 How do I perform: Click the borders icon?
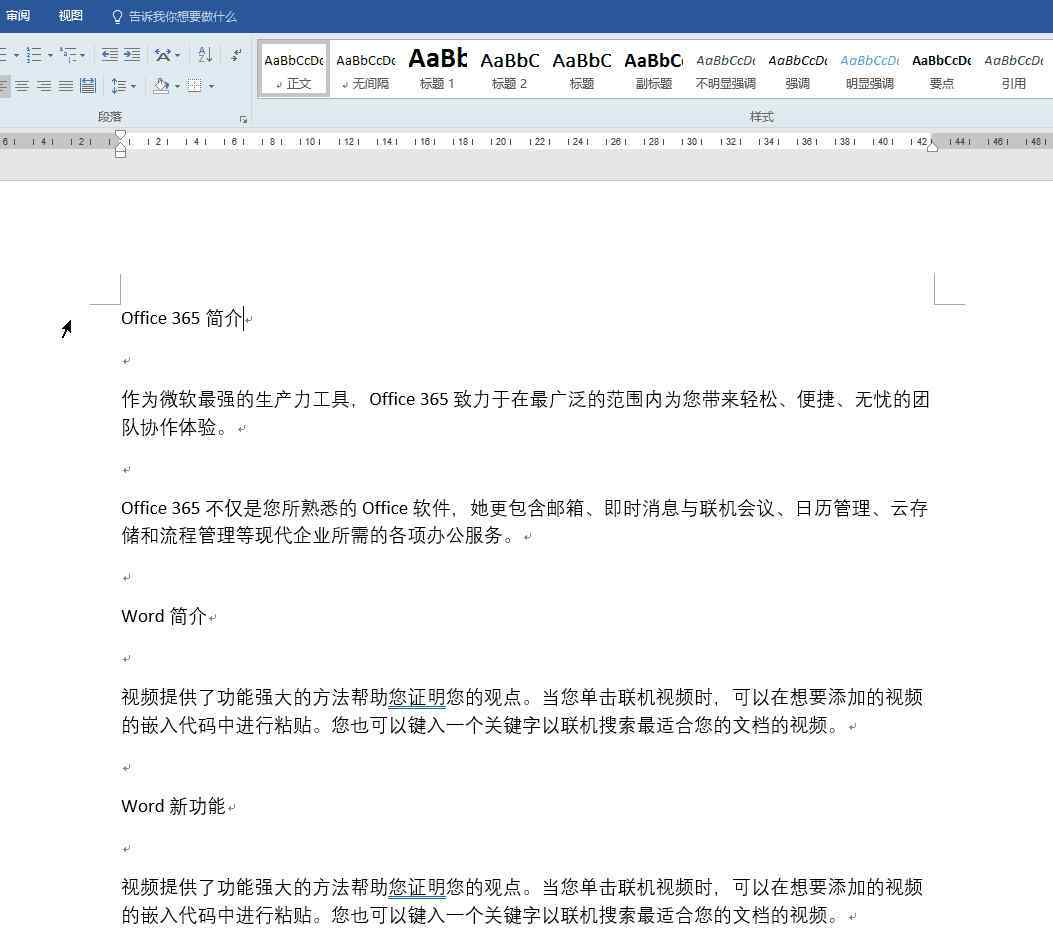[x=194, y=86]
